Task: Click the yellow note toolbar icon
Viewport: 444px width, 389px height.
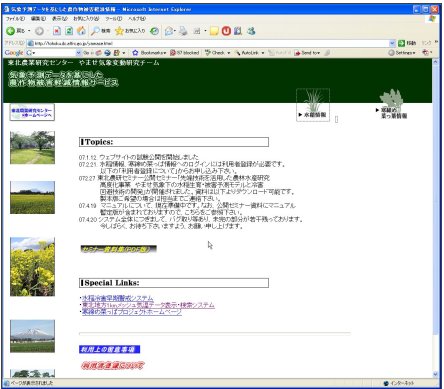Action: point(214,31)
